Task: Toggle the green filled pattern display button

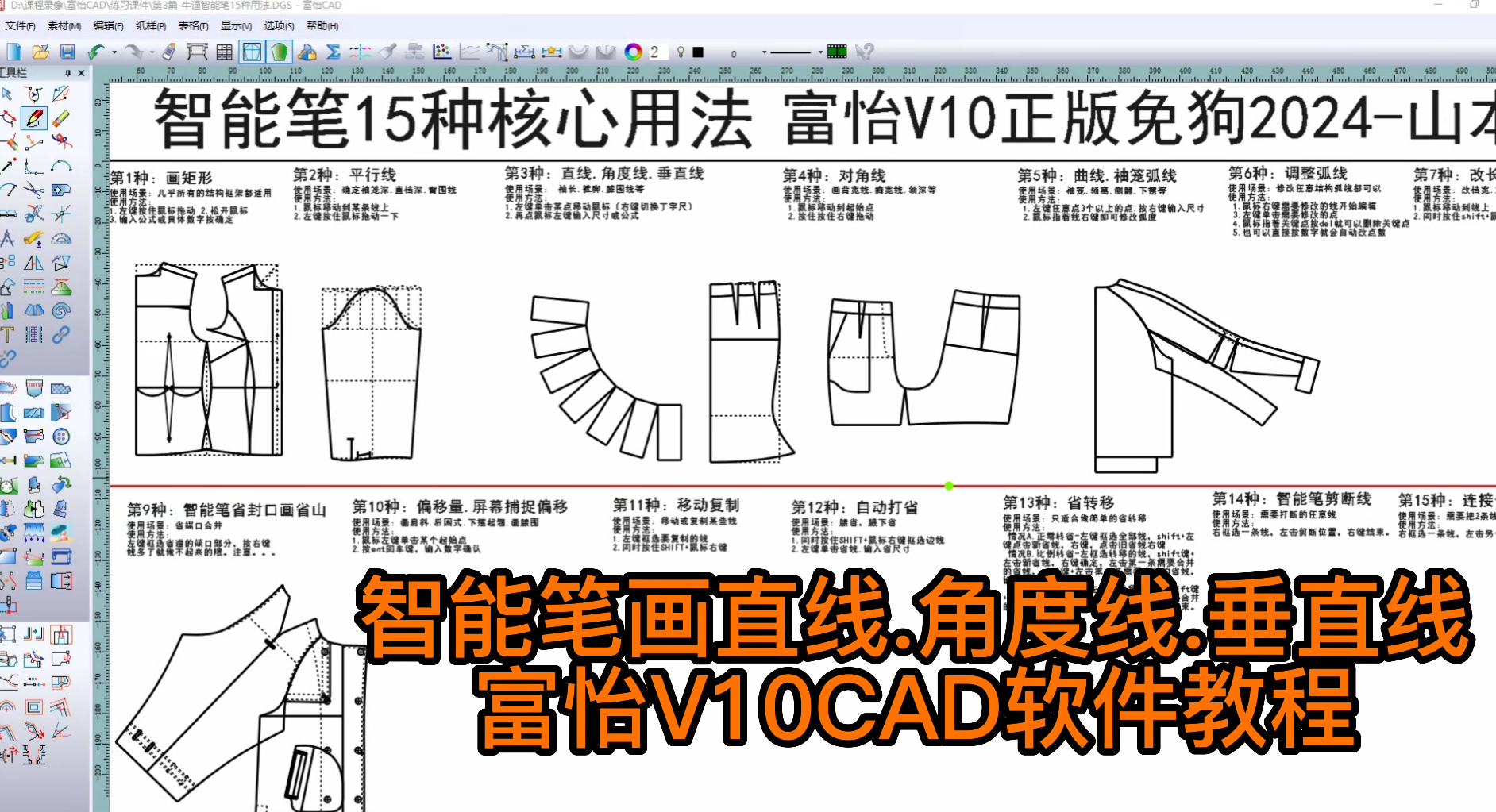Action: [279, 52]
